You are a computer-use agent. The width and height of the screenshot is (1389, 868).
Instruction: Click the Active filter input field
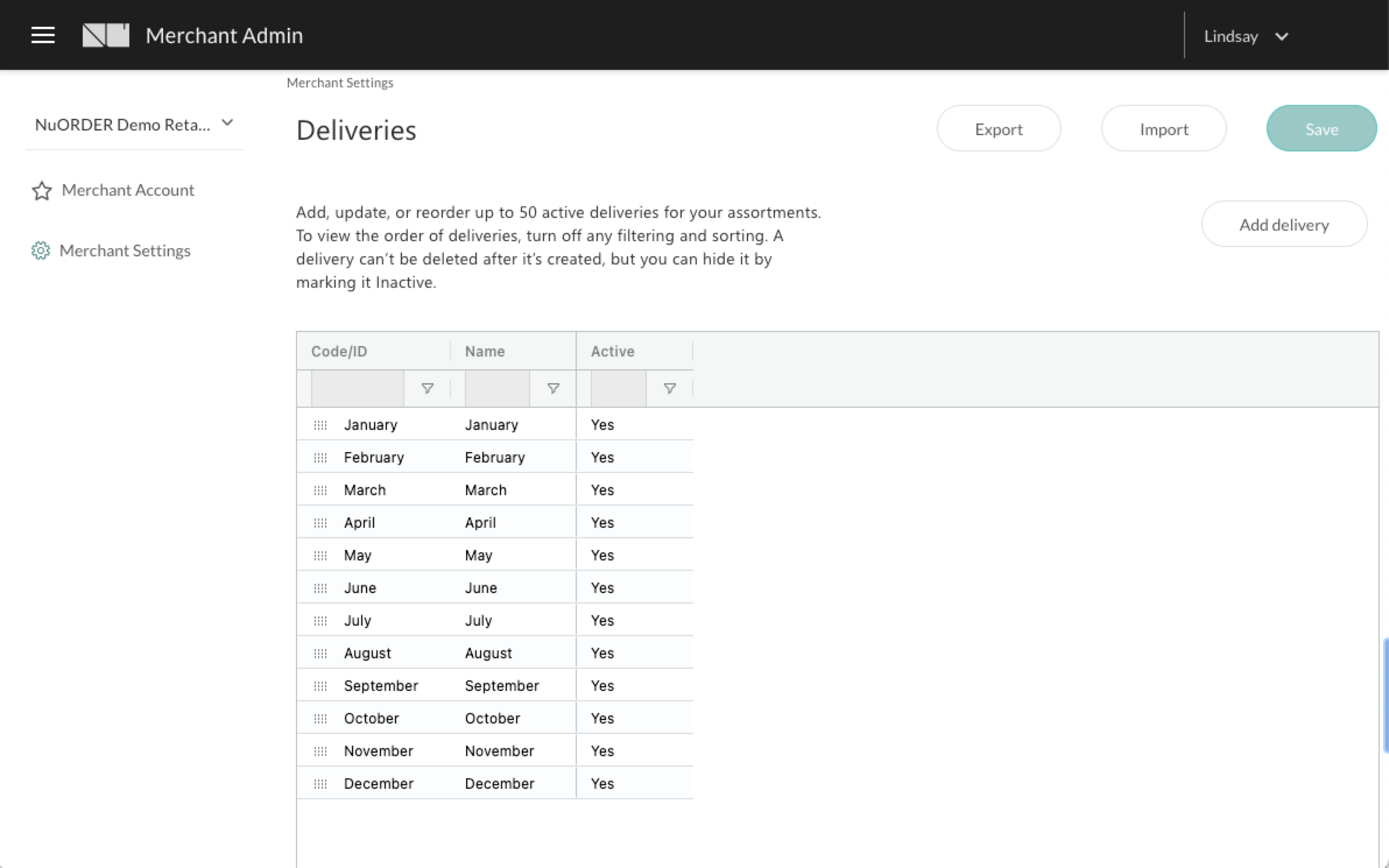[x=618, y=388]
